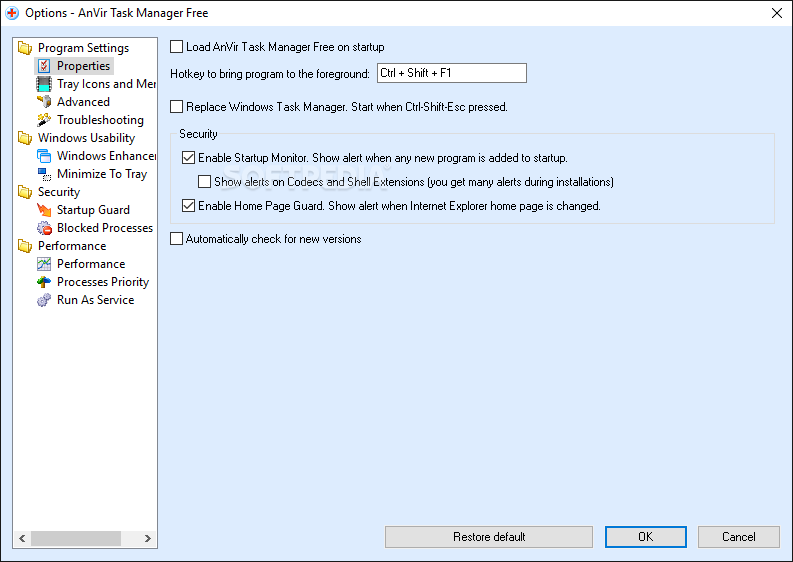The width and height of the screenshot is (793, 562).
Task: Click the Advanced hammer icon
Action: (x=44, y=102)
